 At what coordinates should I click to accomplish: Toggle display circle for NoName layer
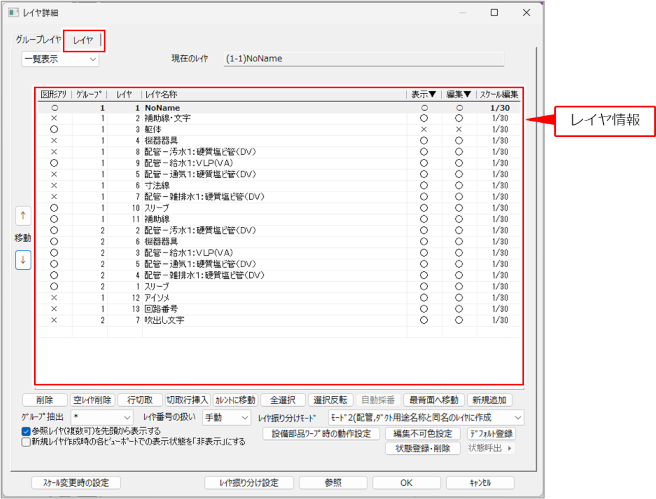[424, 106]
